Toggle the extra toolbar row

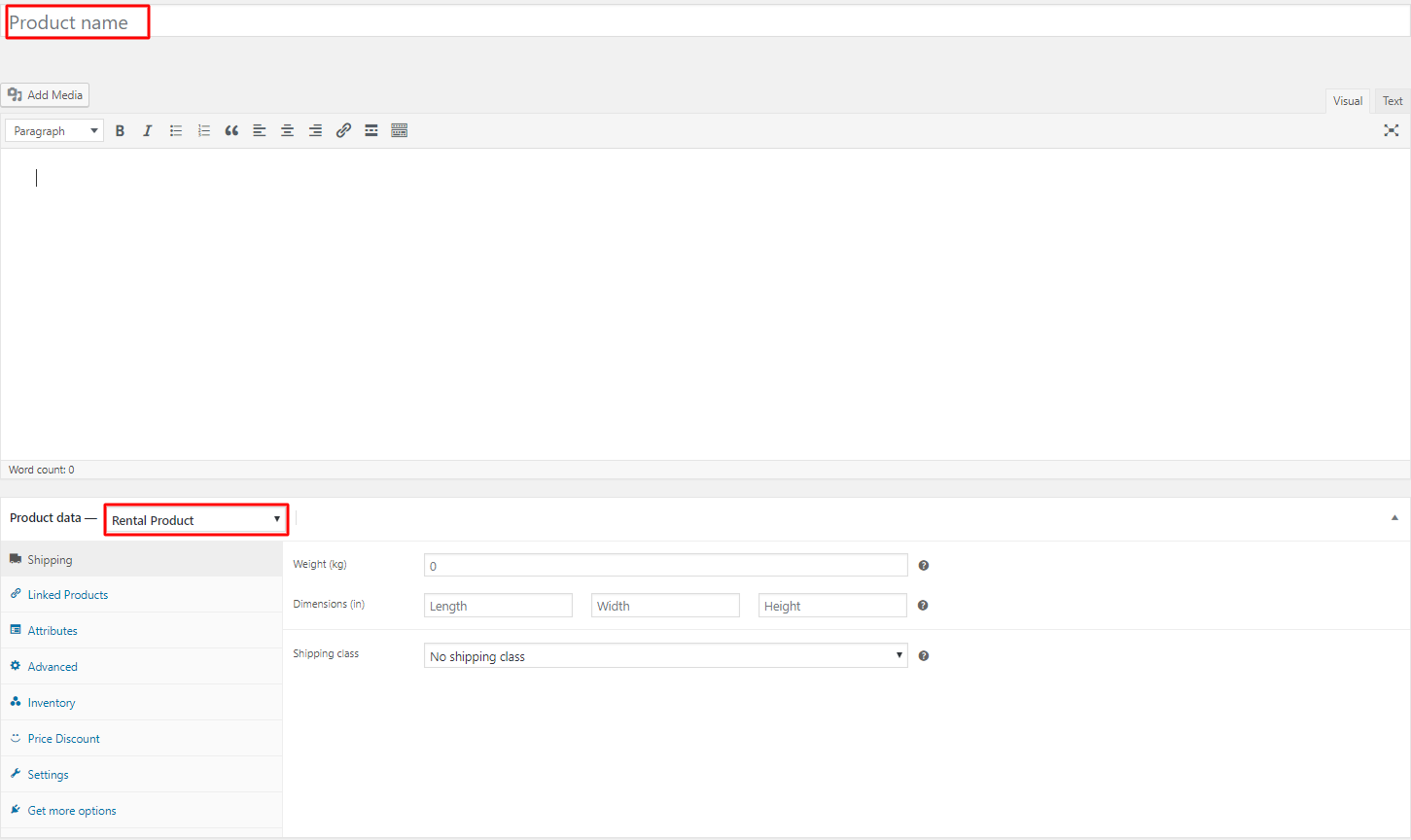point(400,130)
